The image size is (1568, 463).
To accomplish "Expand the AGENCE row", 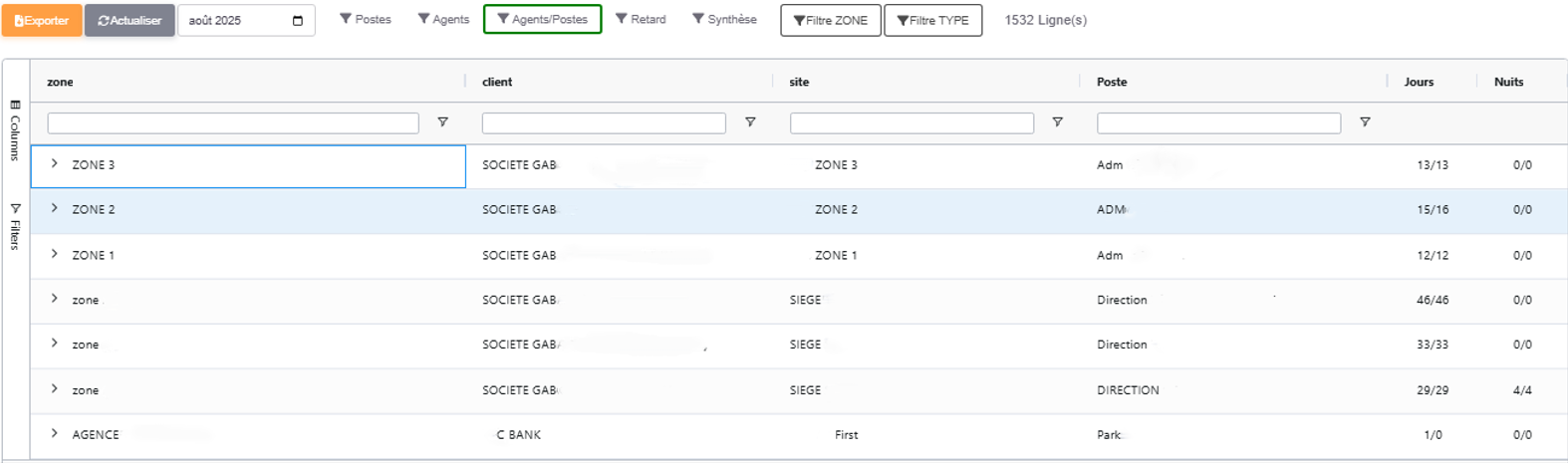I will 55,433.
